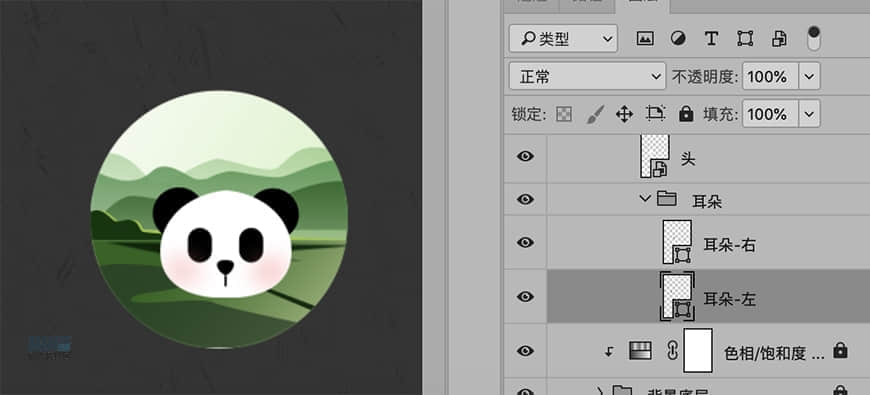Viewport: 870px width, 395px height.
Task: Hide the 耳朵-左 layer
Action: point(525,296)
